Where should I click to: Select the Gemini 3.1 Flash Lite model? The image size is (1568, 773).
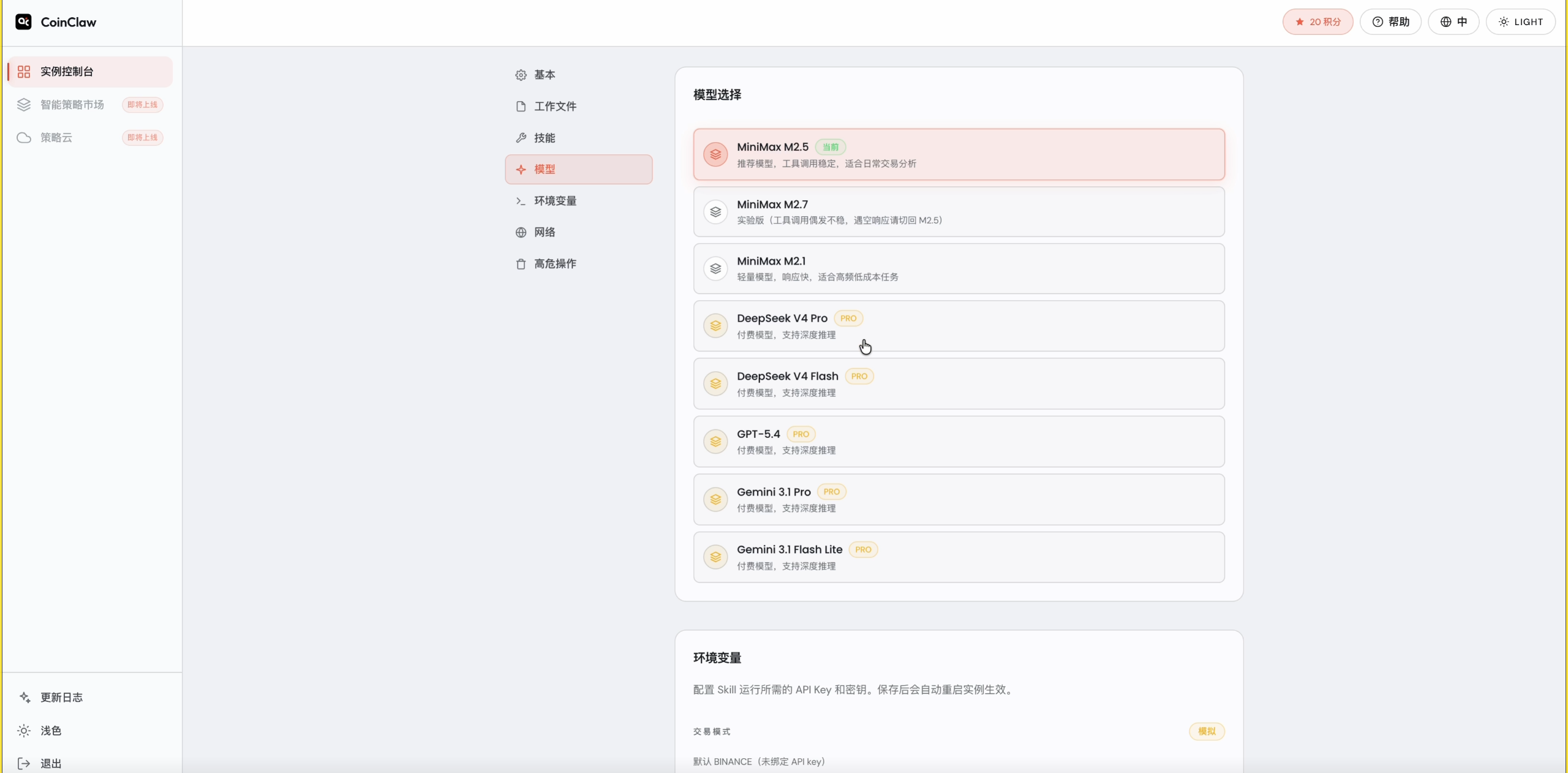click(x=959, y=557)
